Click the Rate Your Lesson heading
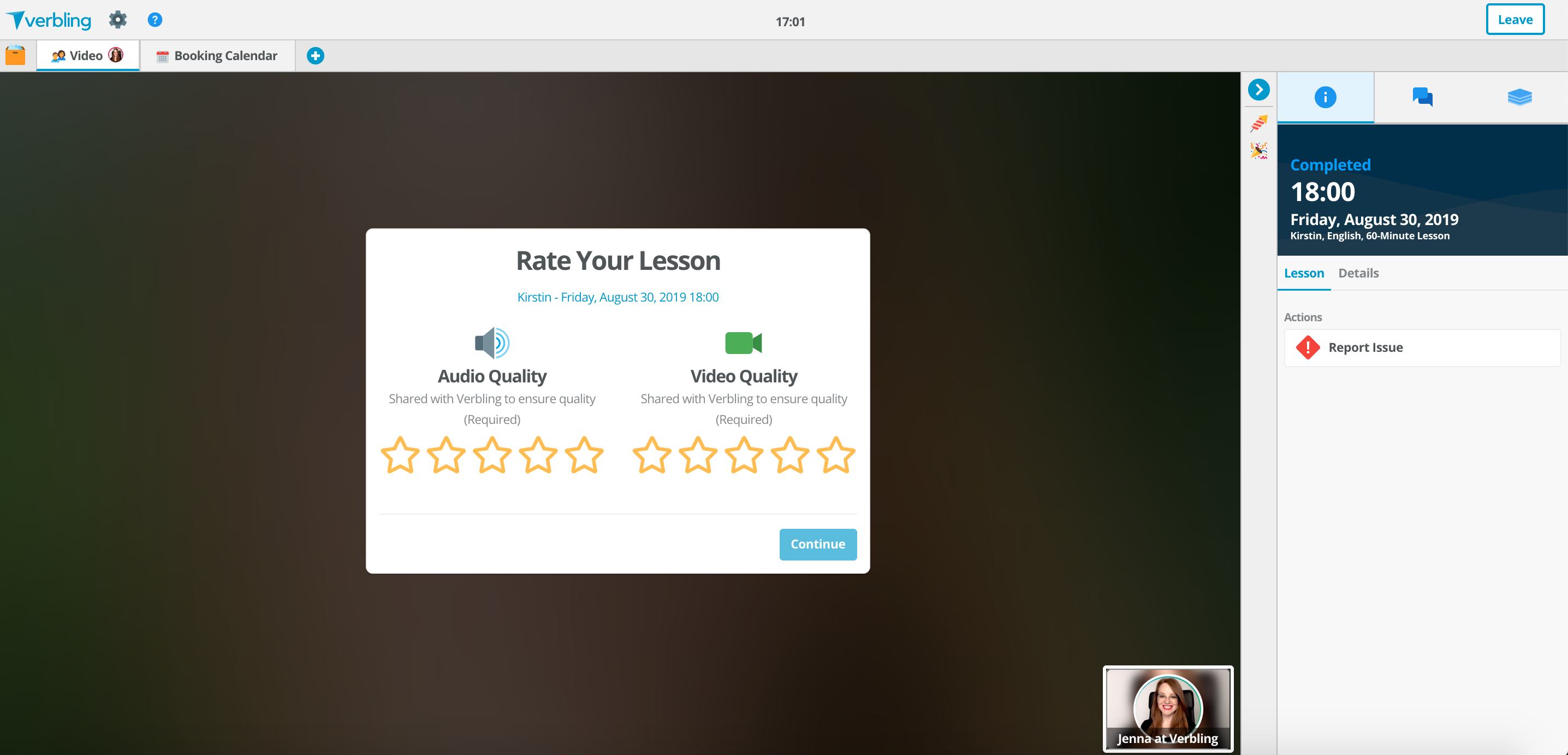1568x755 pixels. pos(618,261)
